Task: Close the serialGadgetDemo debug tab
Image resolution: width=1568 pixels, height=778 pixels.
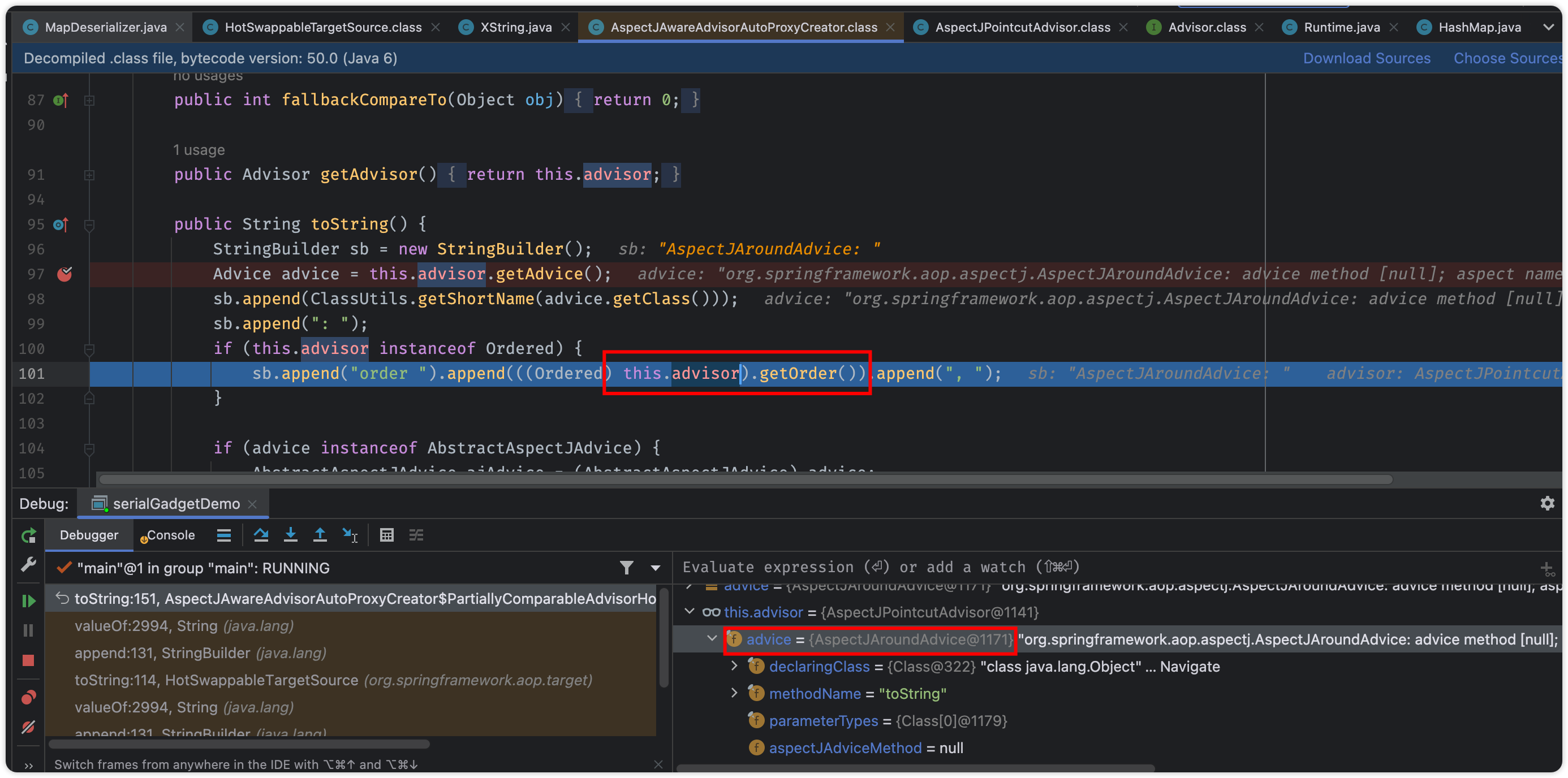Action: tap(253, 504)
